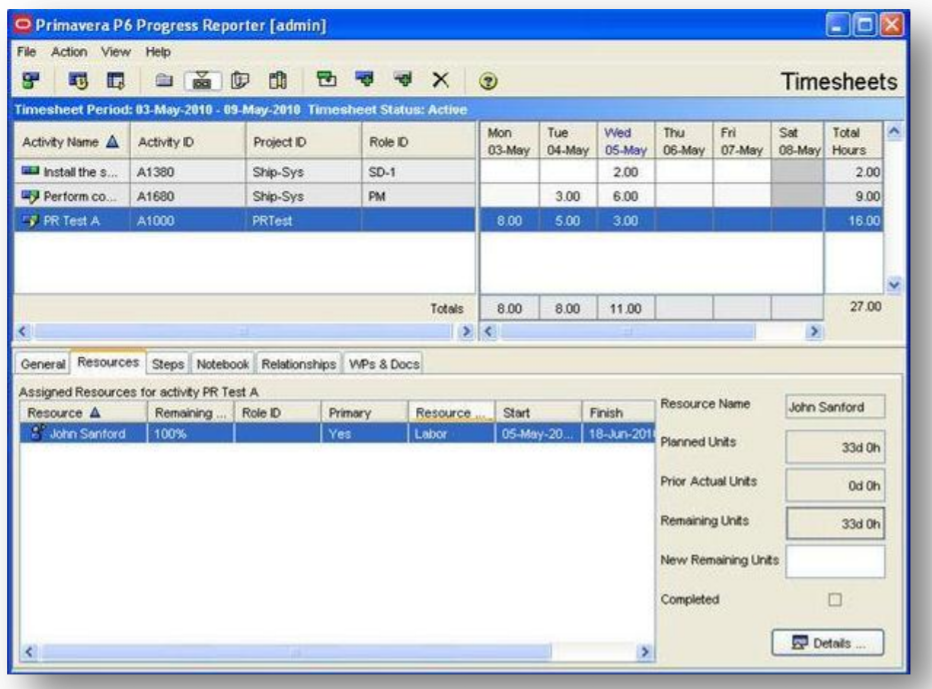The image size is (932, 689).
Task: Click the down arrow of hours grid scrollbar
Action: point(893,285)
